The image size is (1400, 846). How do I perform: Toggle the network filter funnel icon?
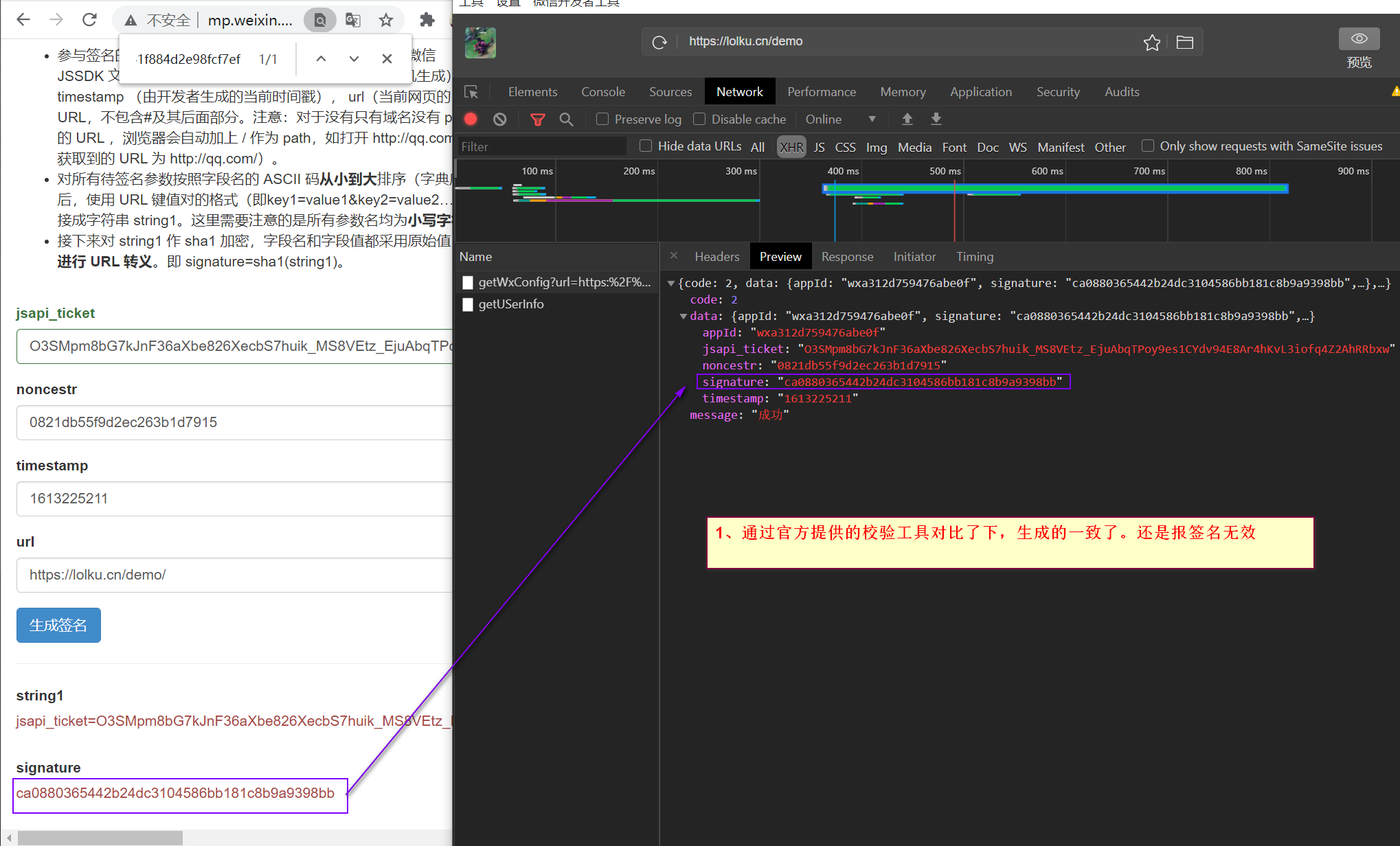pyautogui.click(x=538, y=119)
